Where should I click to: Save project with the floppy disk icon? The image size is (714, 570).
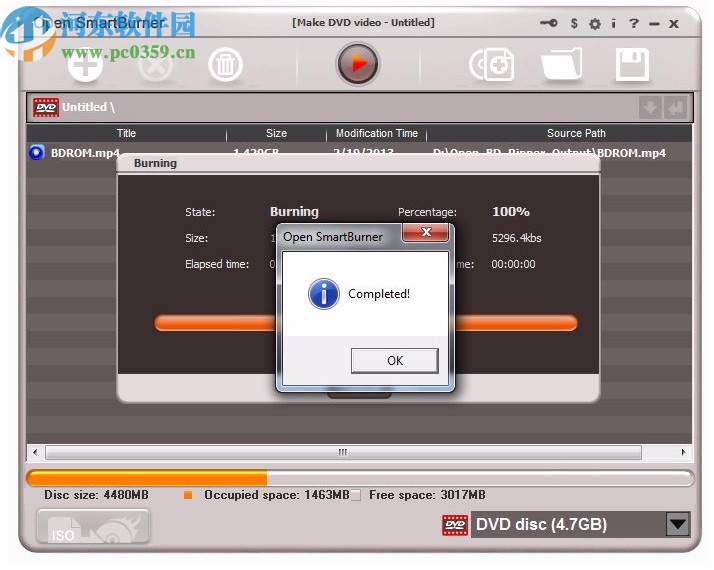632,65
